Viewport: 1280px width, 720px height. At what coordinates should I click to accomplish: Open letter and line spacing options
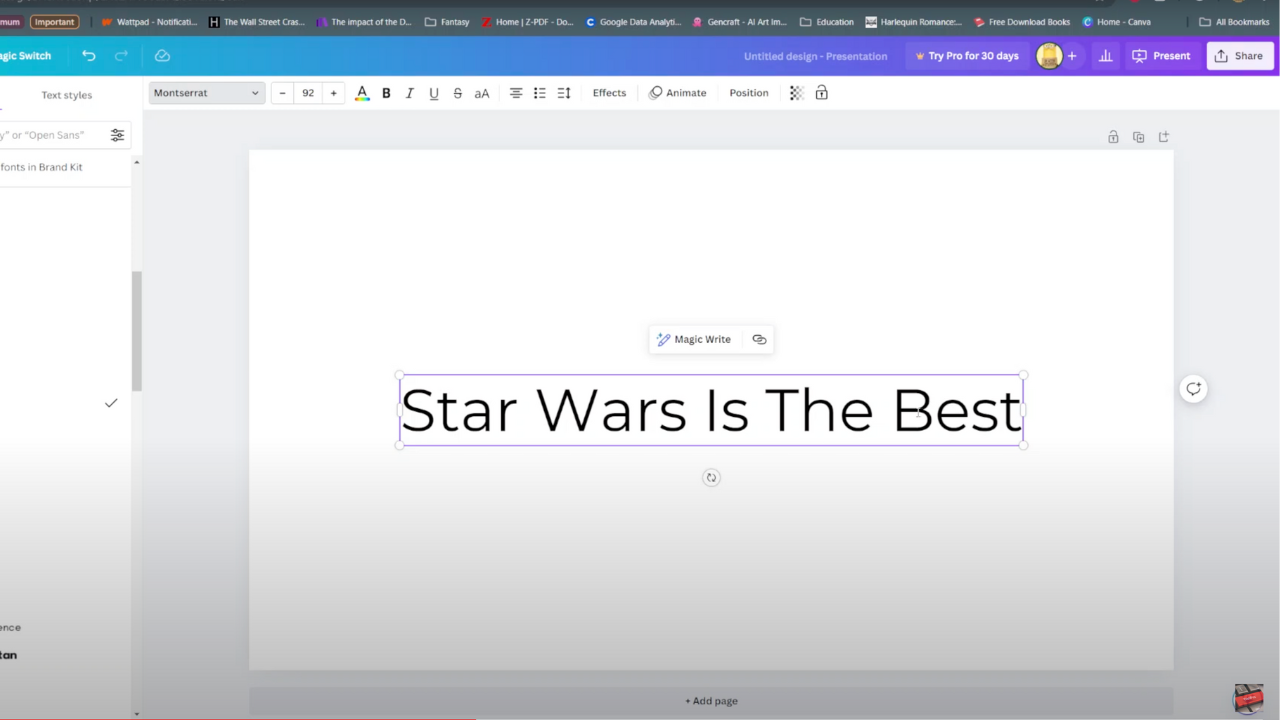564,93
